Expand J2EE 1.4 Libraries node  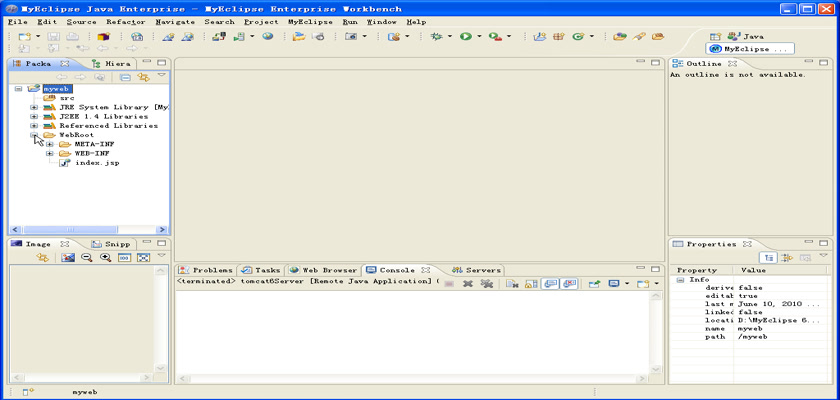tap(34, 116)
